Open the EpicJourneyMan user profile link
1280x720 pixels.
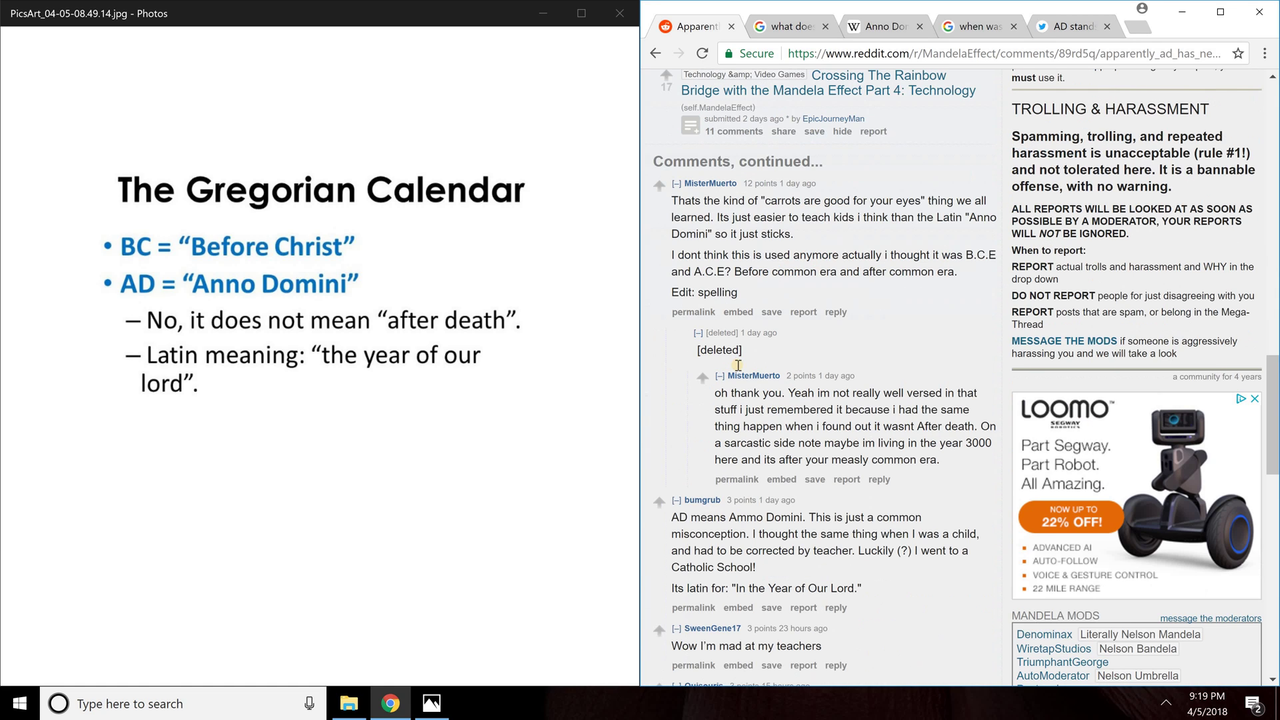click(833, 119)
